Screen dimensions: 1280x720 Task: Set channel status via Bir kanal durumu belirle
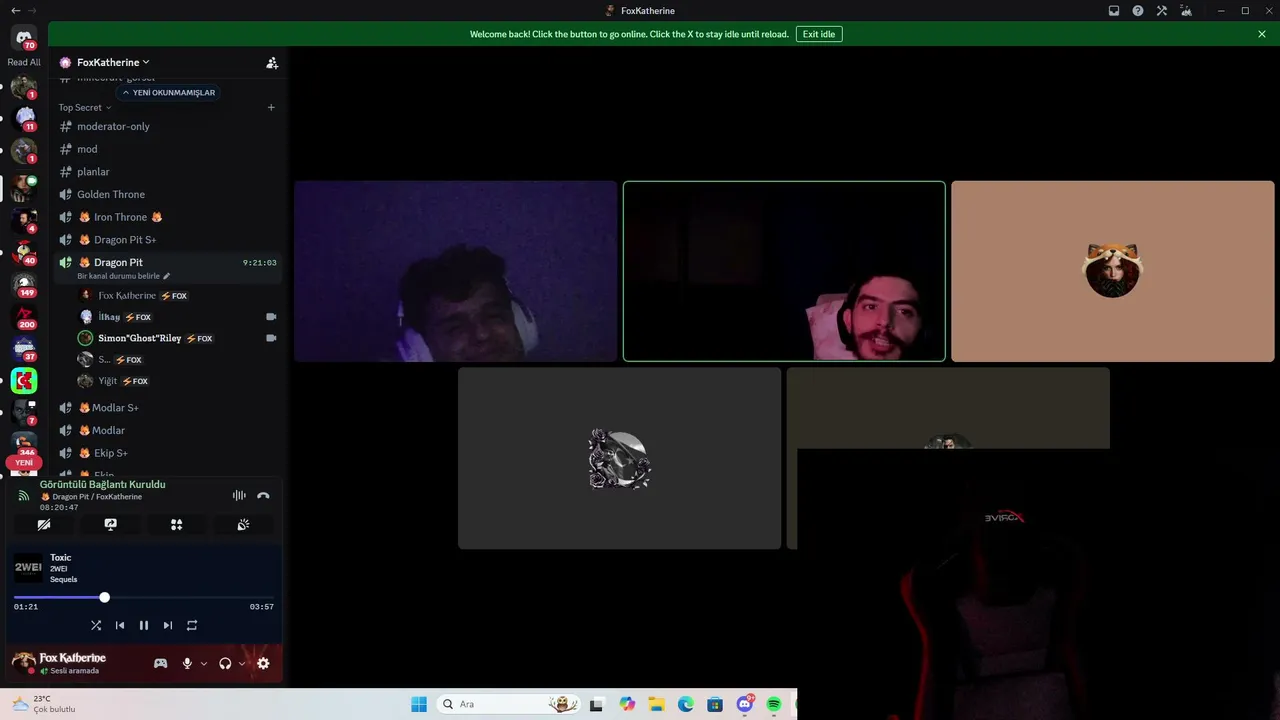click(124, 276)
